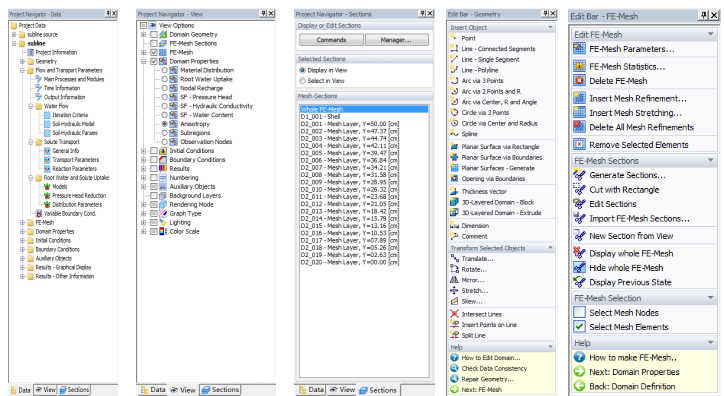Viewport: 724px width, 396px height.
Task: Expand Initial Conditions node in View navigator
Action: pos(144,150)
